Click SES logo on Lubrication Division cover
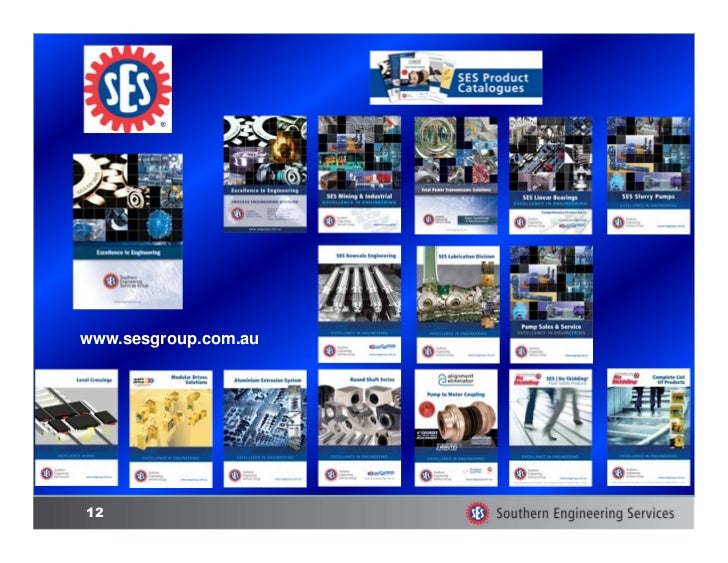The height and width of the screenshot is (563, 728). 428,352
